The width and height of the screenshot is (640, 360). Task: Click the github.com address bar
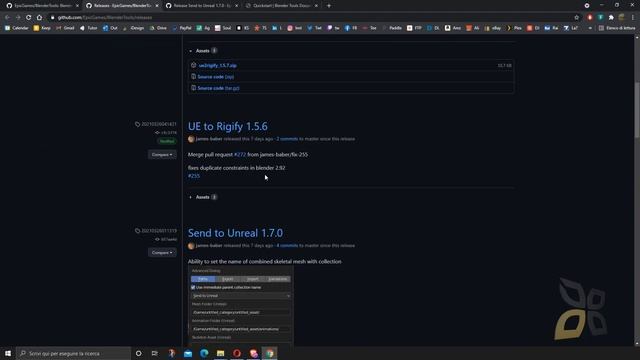310,18
